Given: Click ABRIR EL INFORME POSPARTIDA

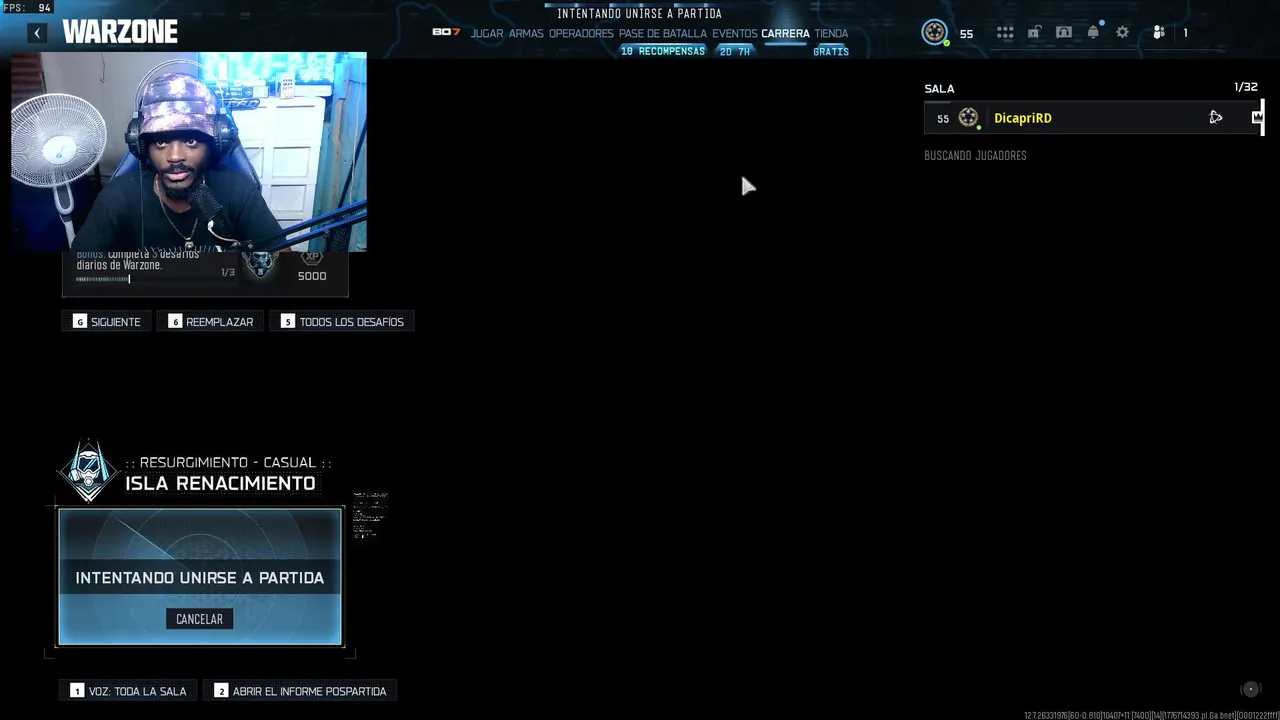Looking at the screenshot, I should 300,691.
